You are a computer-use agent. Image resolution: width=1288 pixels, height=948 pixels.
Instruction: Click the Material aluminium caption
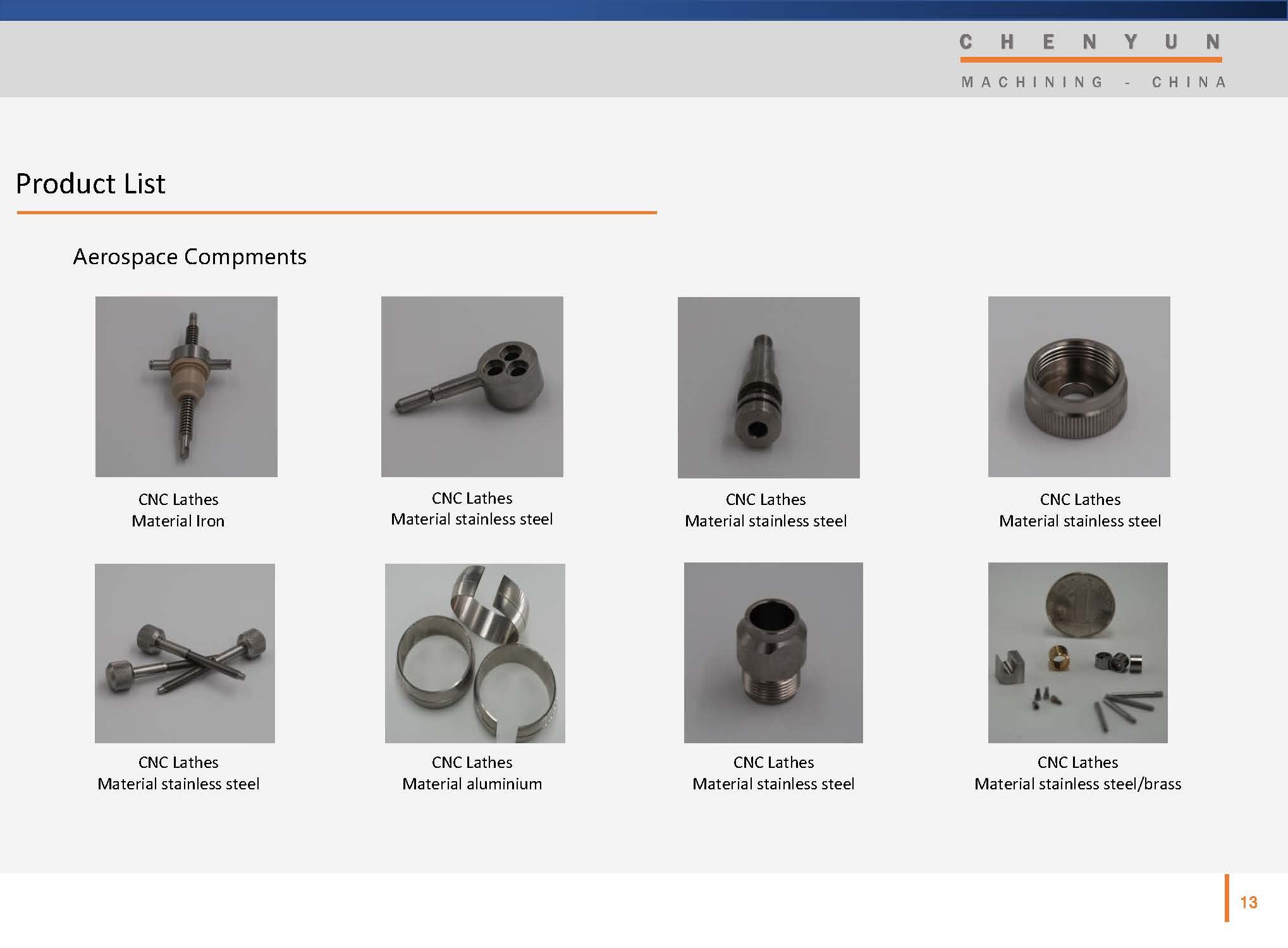click(x=472, y=784)
